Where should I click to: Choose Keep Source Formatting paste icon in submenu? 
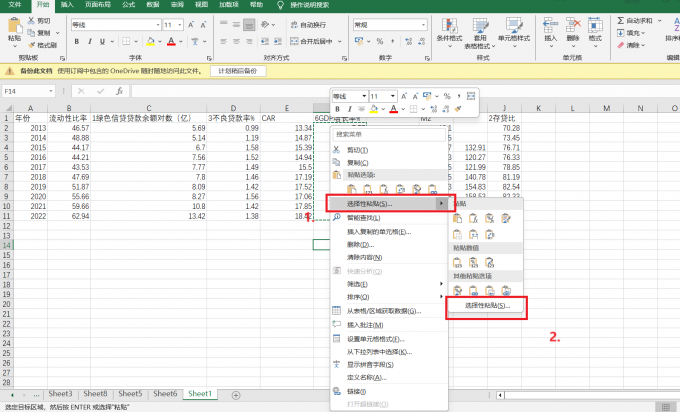[x=506, y=219]
